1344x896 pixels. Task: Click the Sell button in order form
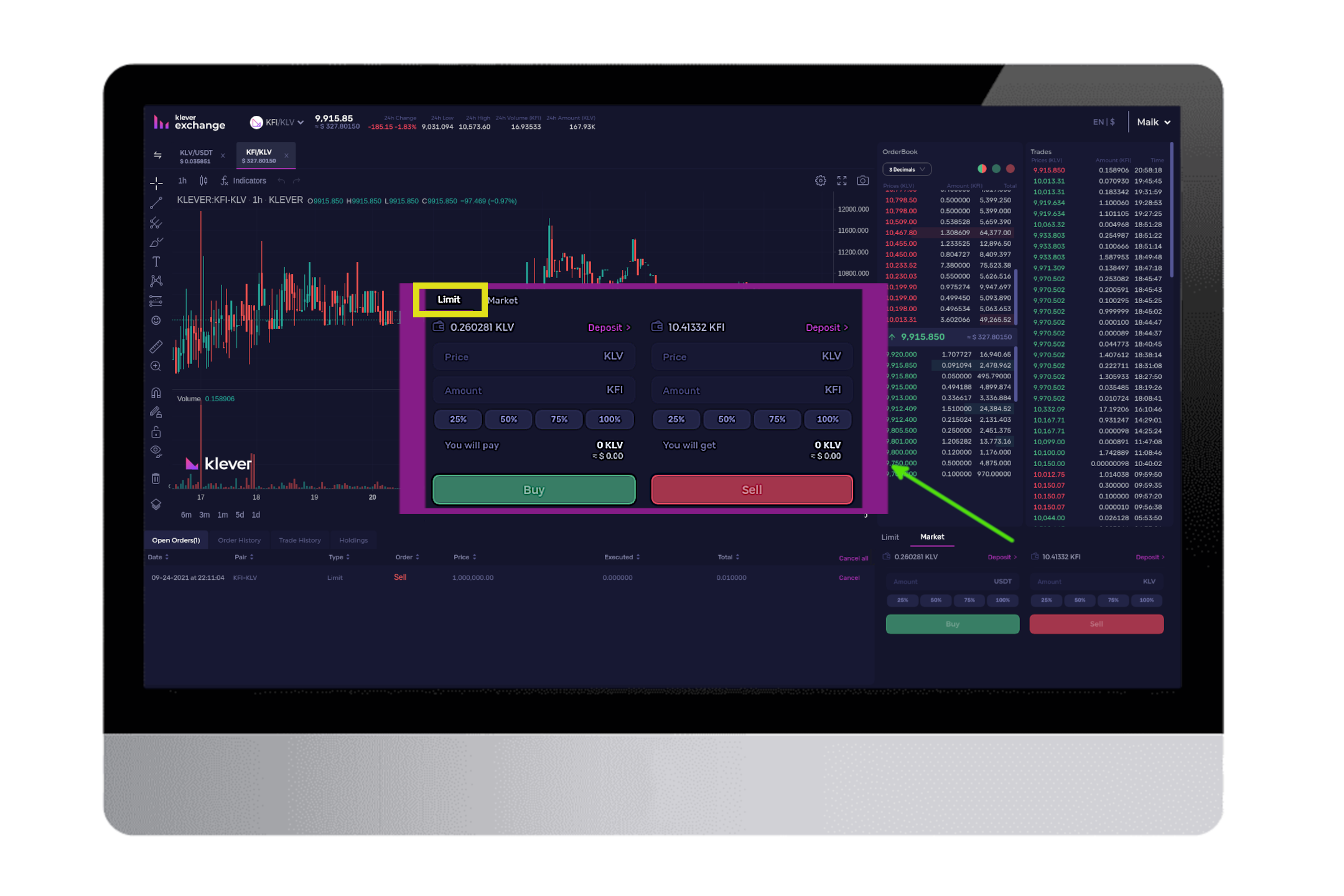[x=751, y=489]
